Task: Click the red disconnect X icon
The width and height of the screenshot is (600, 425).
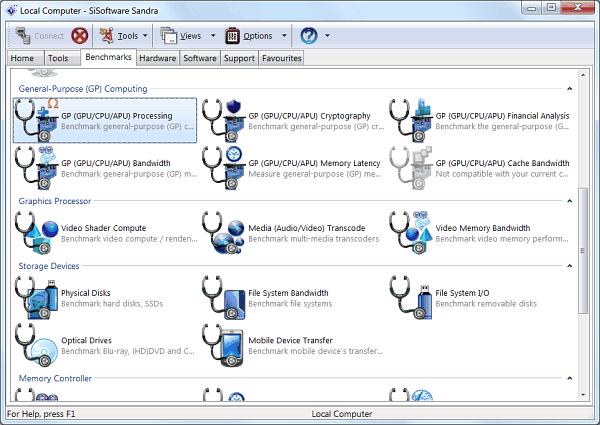Action: coord(80,36)
